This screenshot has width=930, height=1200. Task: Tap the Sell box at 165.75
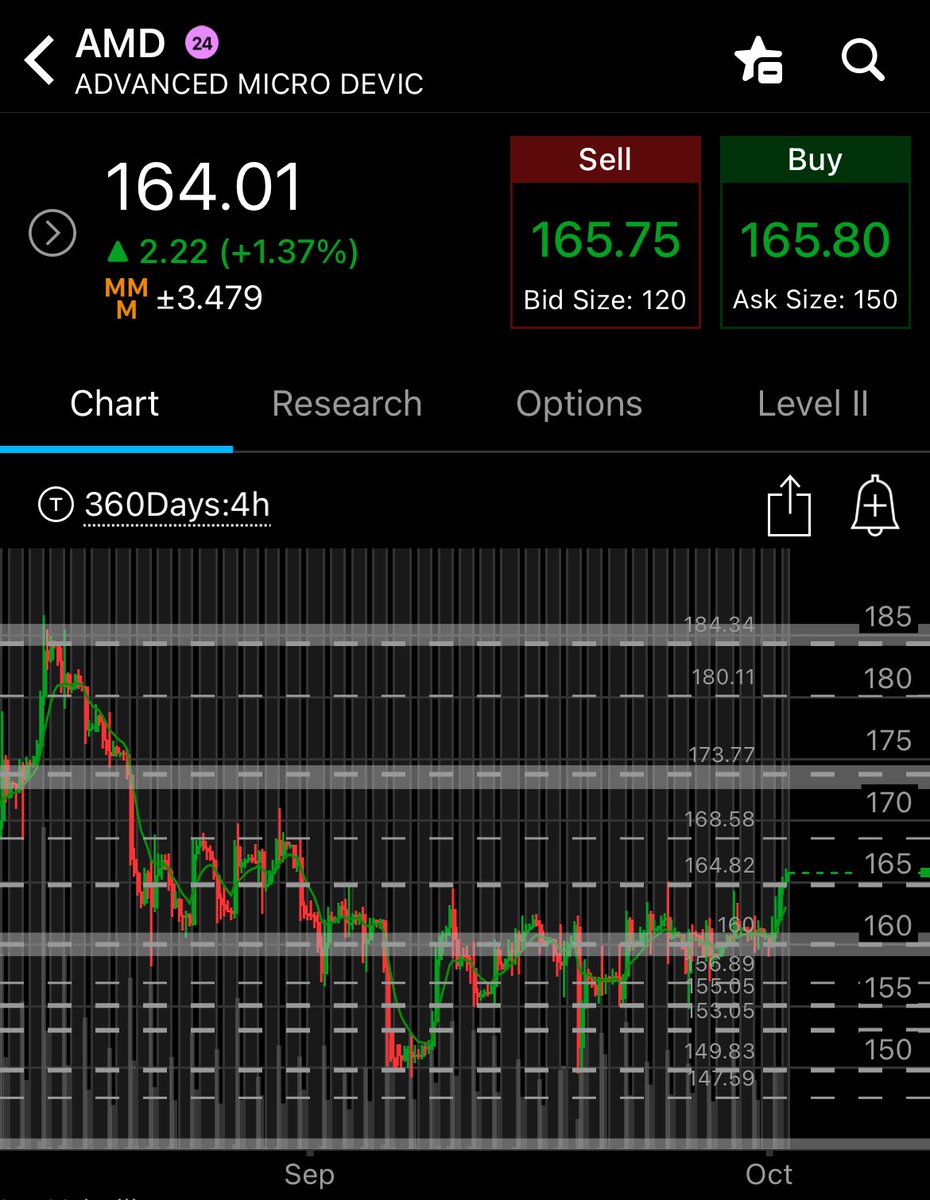(x=605, y=232)
